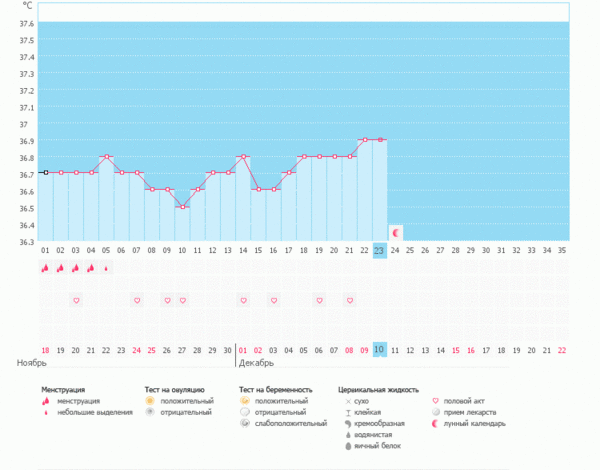600x470 pixels.
Task: Click the positive ovulation test legend icon
Action: point(150,400)
